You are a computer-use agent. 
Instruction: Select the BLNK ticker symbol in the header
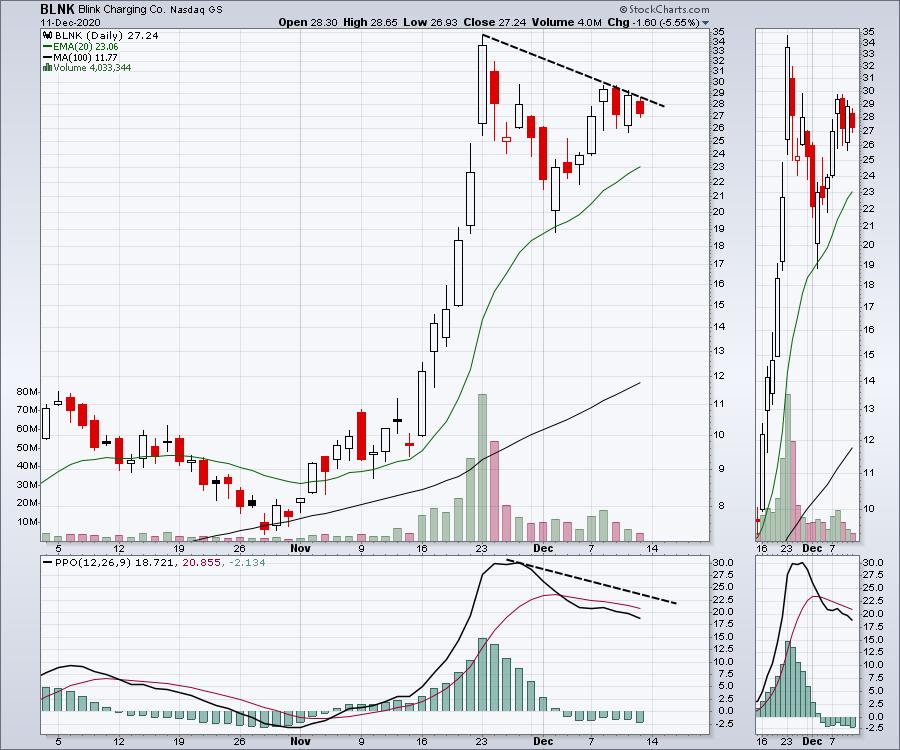click(x=57, y=9)
